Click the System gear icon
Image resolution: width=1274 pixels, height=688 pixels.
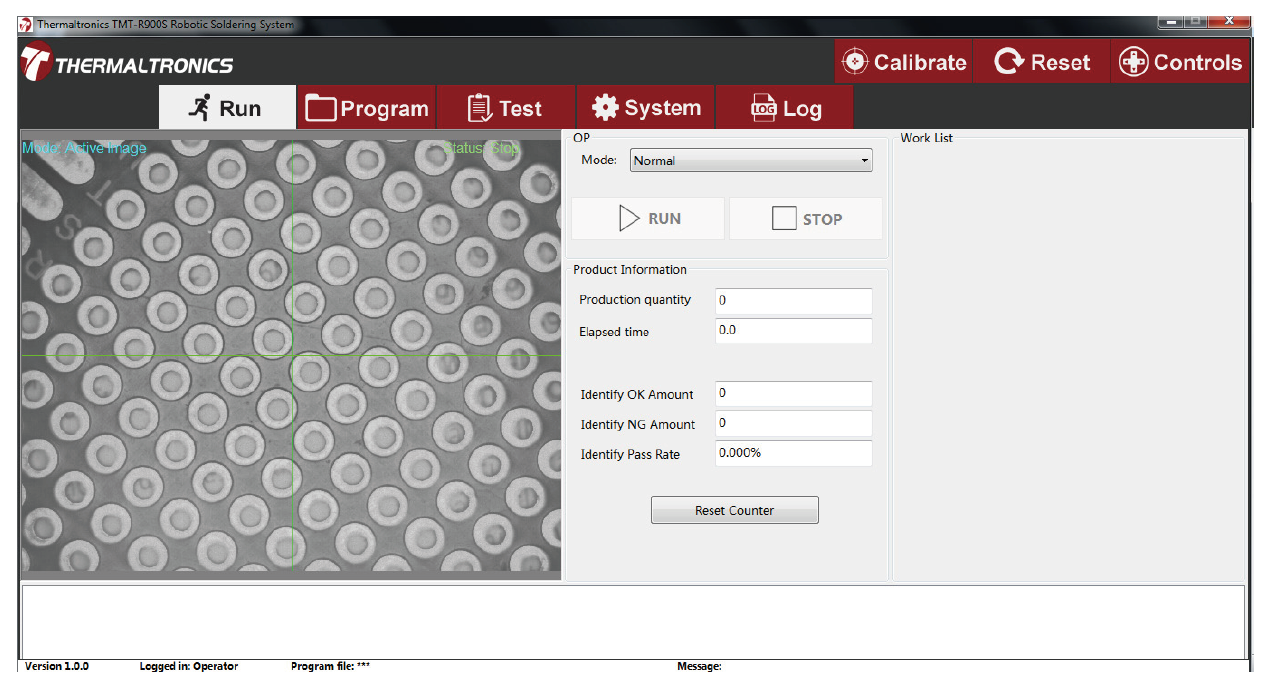click(605, 108)
